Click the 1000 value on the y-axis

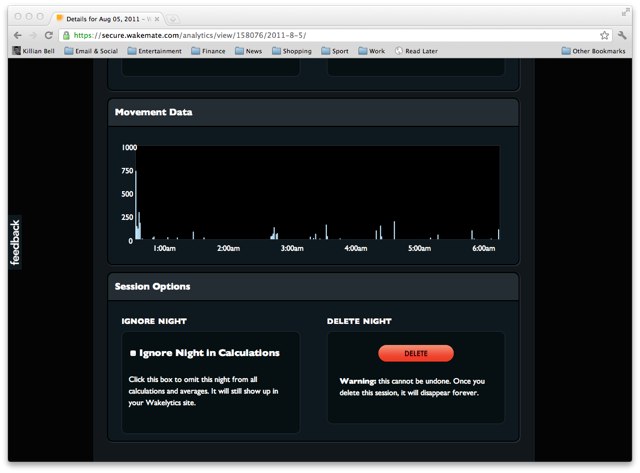tap(129, 147)
